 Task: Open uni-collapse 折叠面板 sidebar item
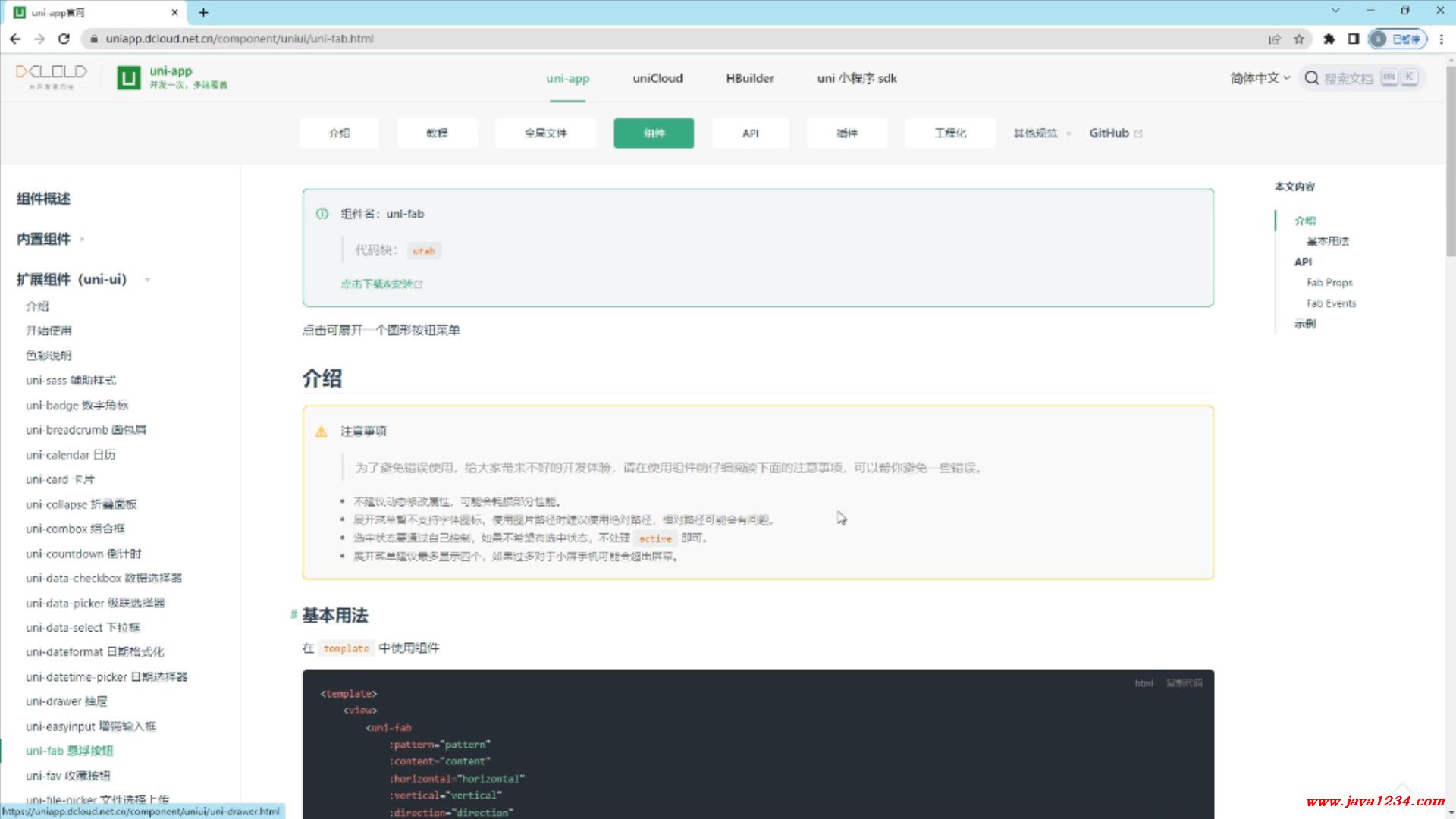coord(81,504)
